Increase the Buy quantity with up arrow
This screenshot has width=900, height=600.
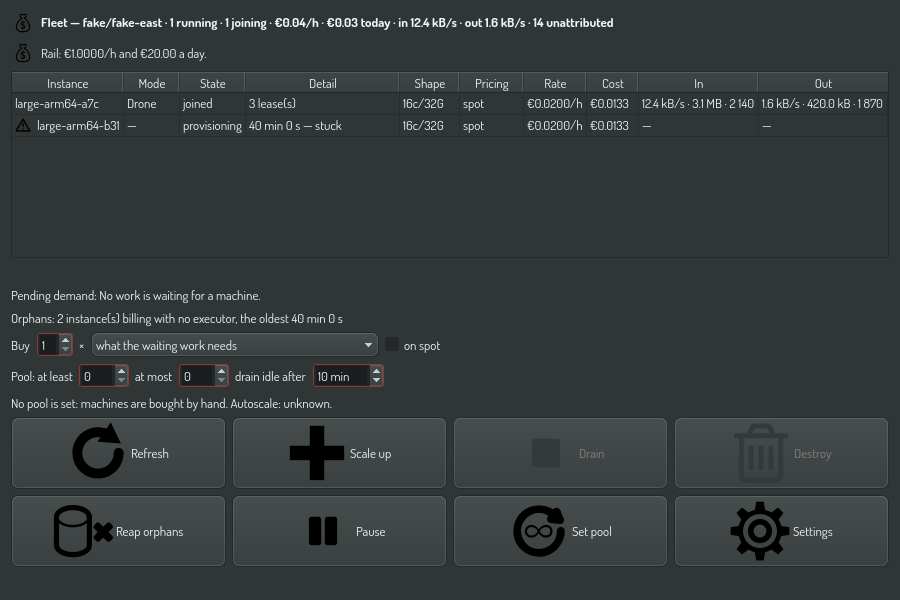[65, 340]
